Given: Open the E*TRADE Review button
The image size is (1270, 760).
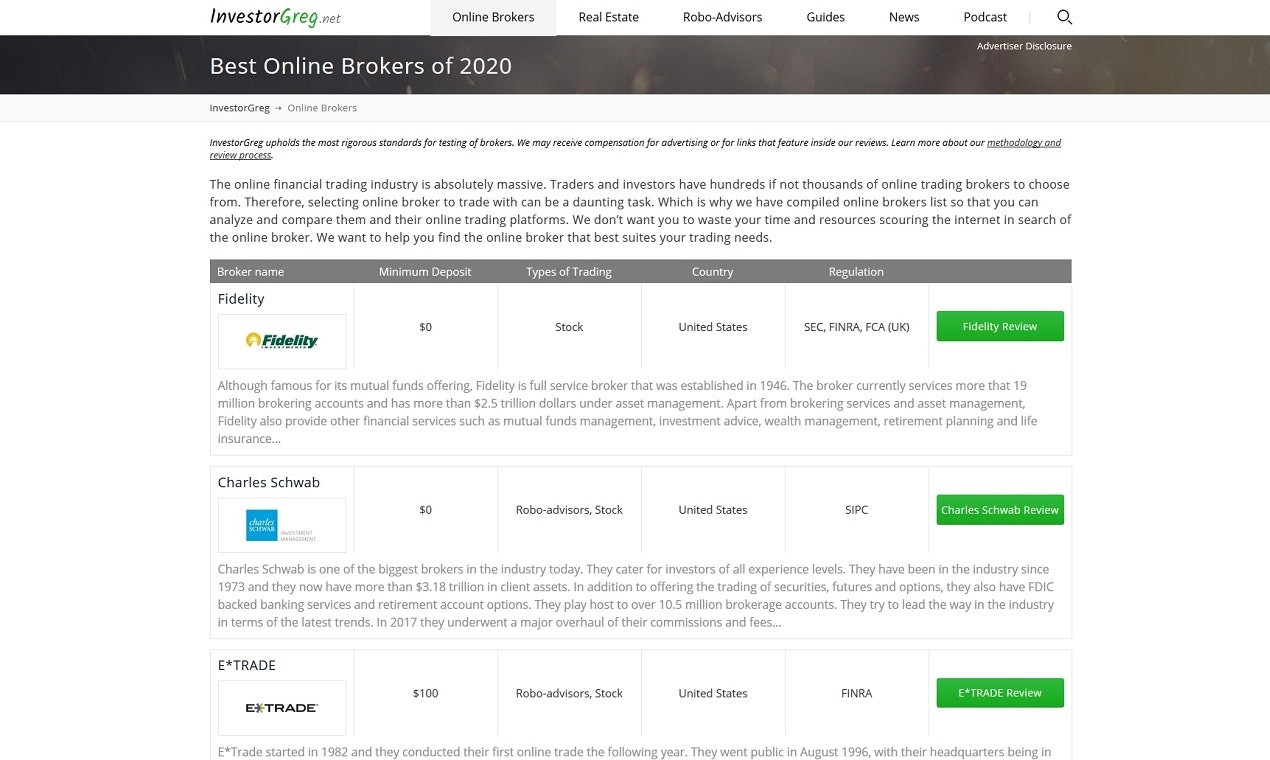Looking at the screenshot, I should pyautogui.click(x=1000, y=693).
